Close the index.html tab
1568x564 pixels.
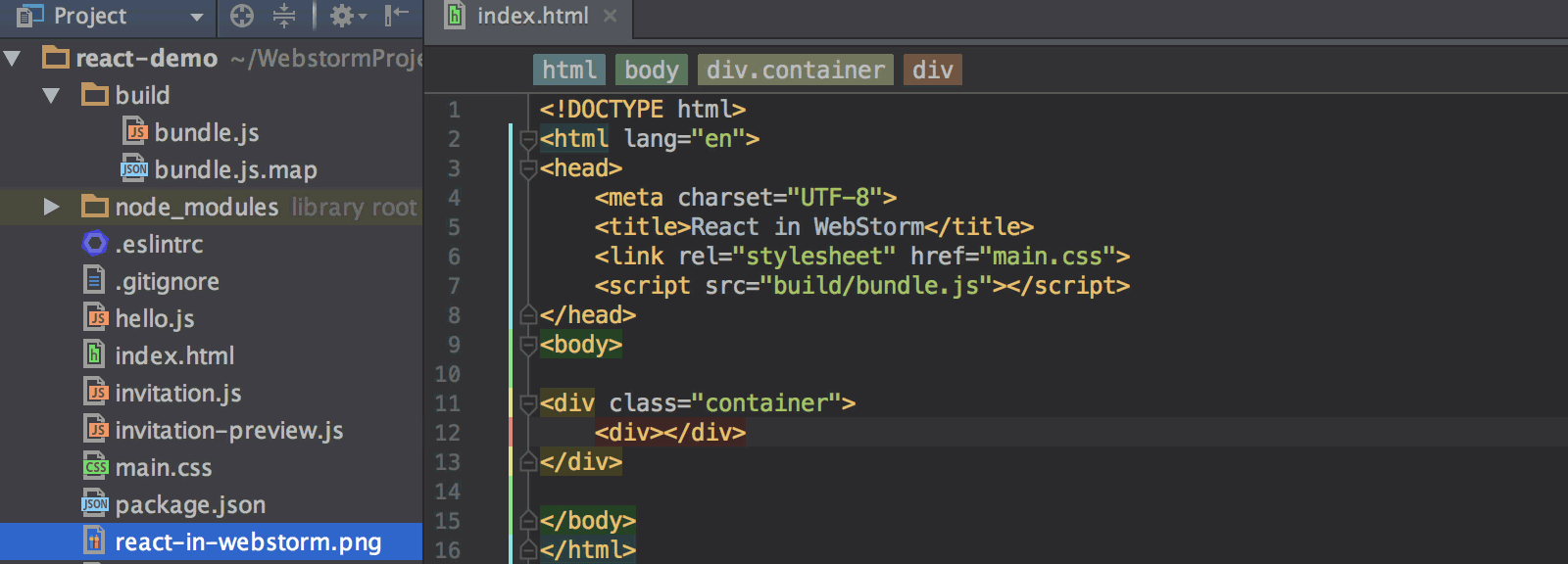(x=611, y=17)
